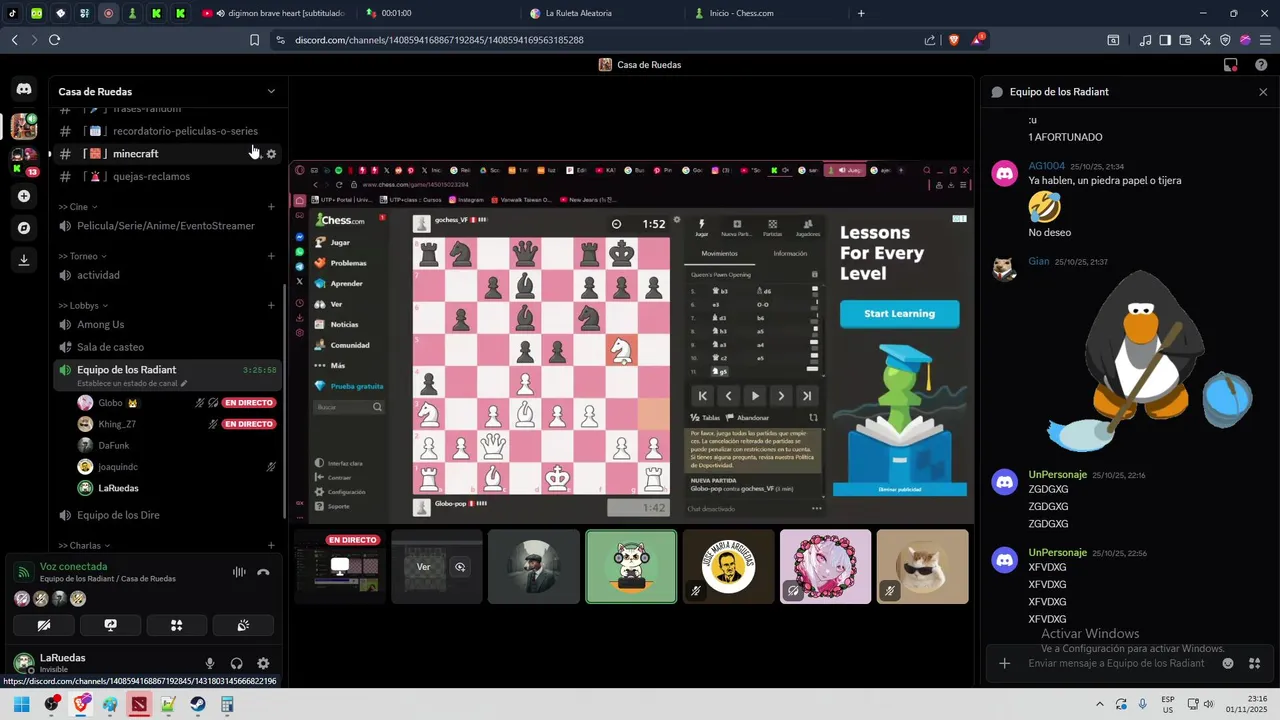Close the Equipo de los Radiant chat panel
This screenshot has width=1280, height=720.
(1263, 92)
